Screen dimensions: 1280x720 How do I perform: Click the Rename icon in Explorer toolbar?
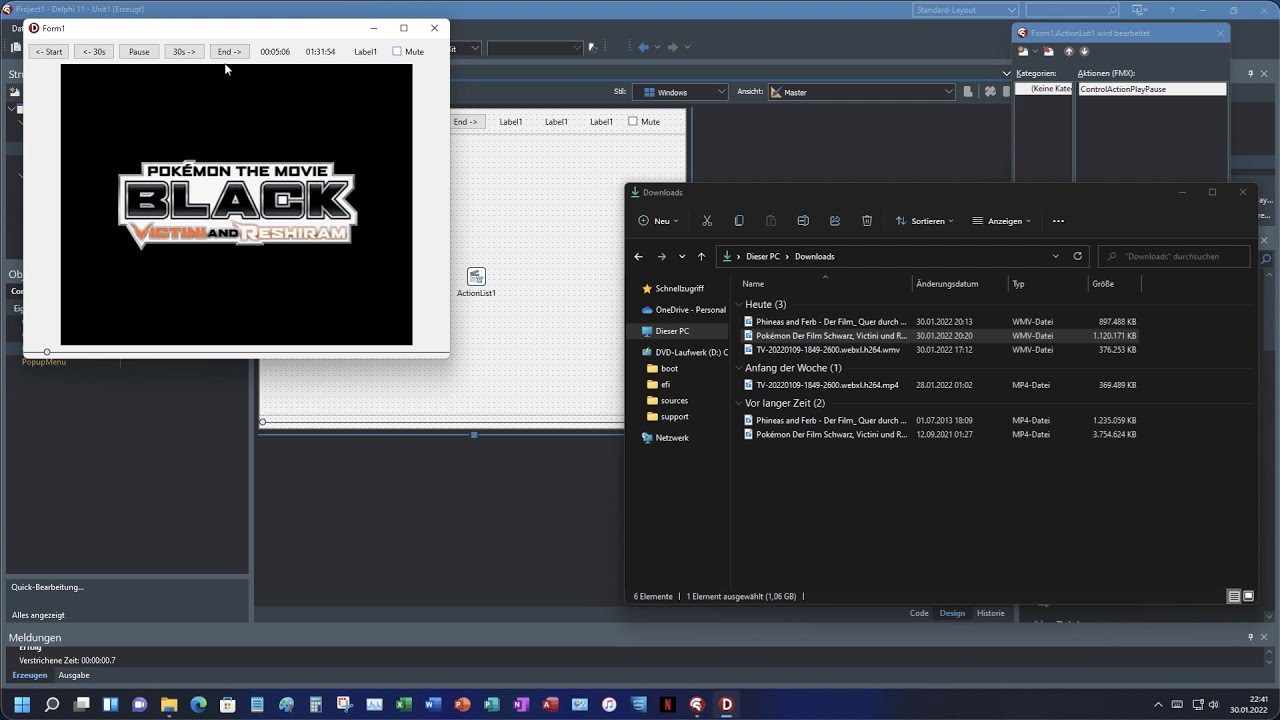(x=803, y=221)
